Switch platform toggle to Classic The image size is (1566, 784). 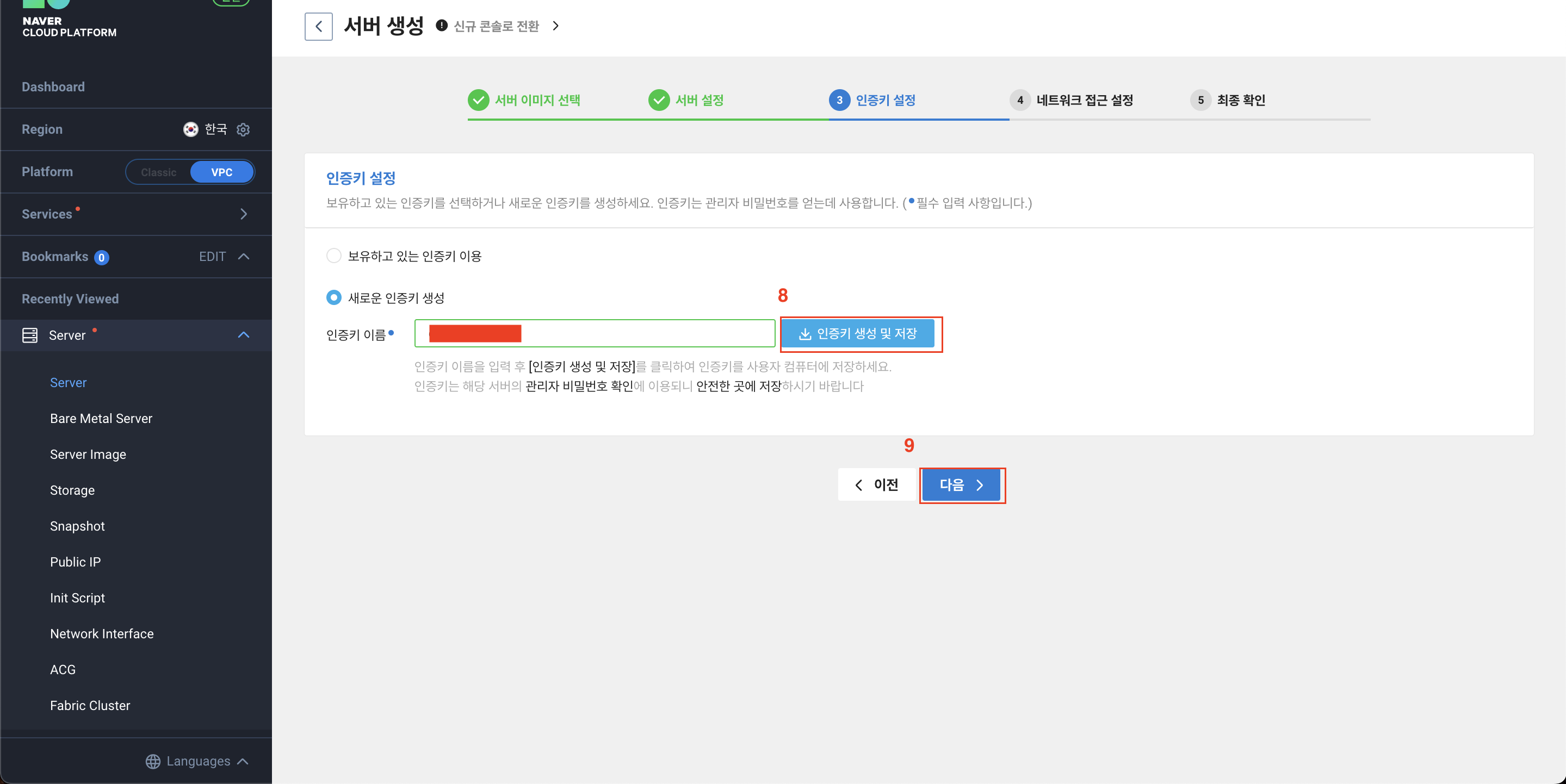pyautogui.click(x=159, y=172)
